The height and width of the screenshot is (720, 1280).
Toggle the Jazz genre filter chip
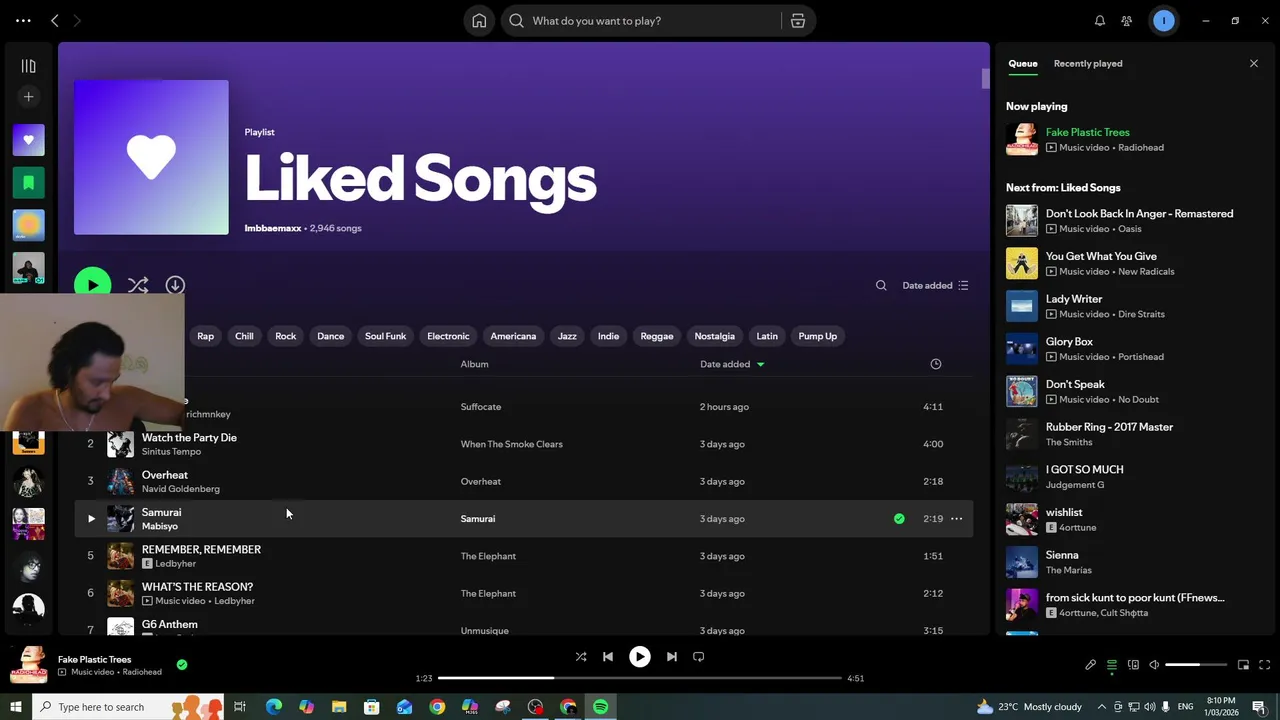pyautogui.click(x=567, y=336)
